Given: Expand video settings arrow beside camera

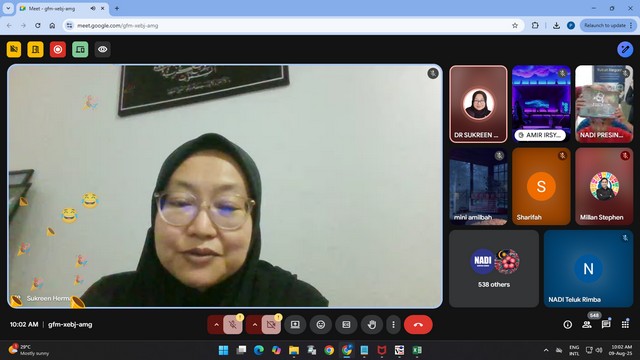Looking at the screenshot, I should [x=254, y=325].
